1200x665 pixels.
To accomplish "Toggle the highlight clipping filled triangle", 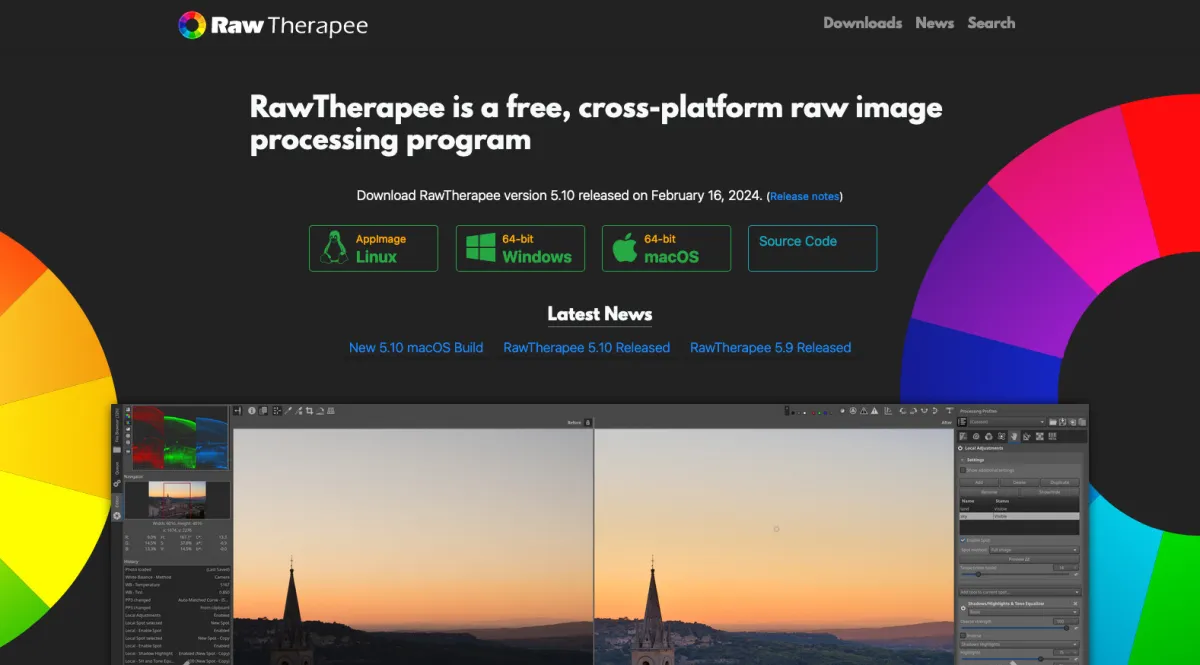I will click(874, 411).
